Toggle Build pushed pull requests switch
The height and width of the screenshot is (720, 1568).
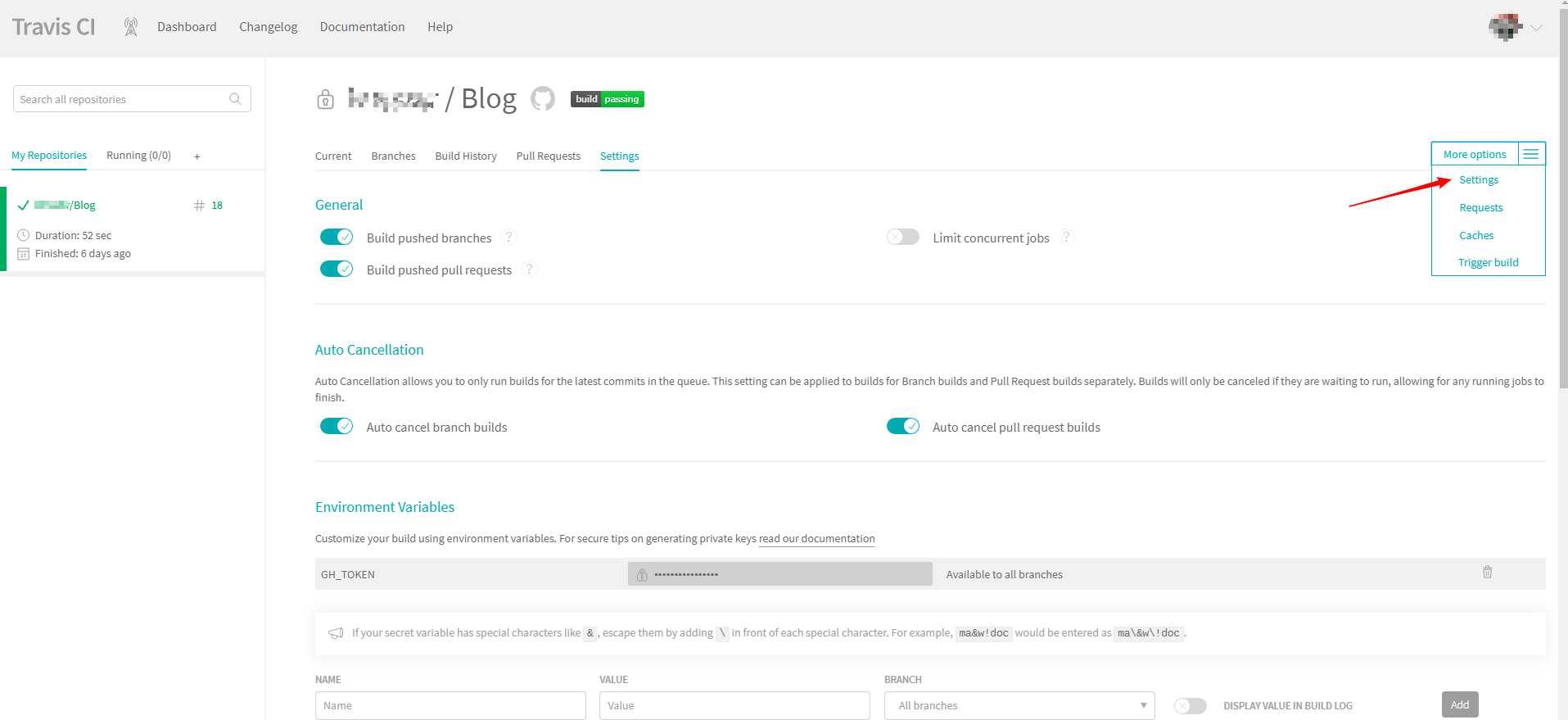tap(337, 269)
